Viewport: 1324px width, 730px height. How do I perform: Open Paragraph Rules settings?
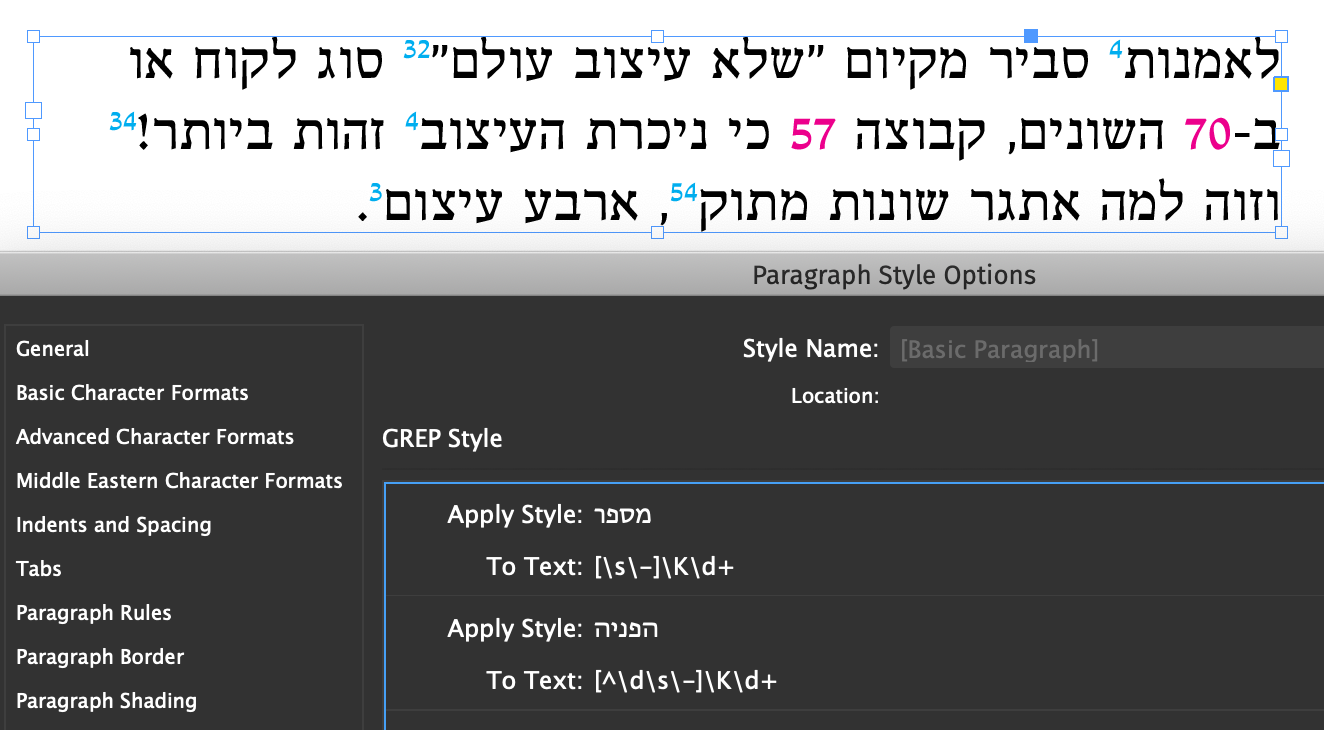(93, 612)
